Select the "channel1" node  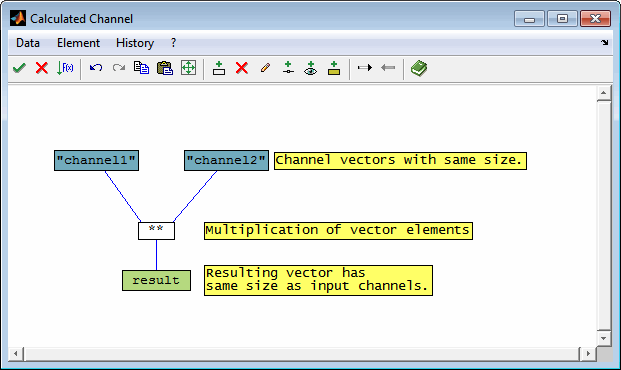96,160
